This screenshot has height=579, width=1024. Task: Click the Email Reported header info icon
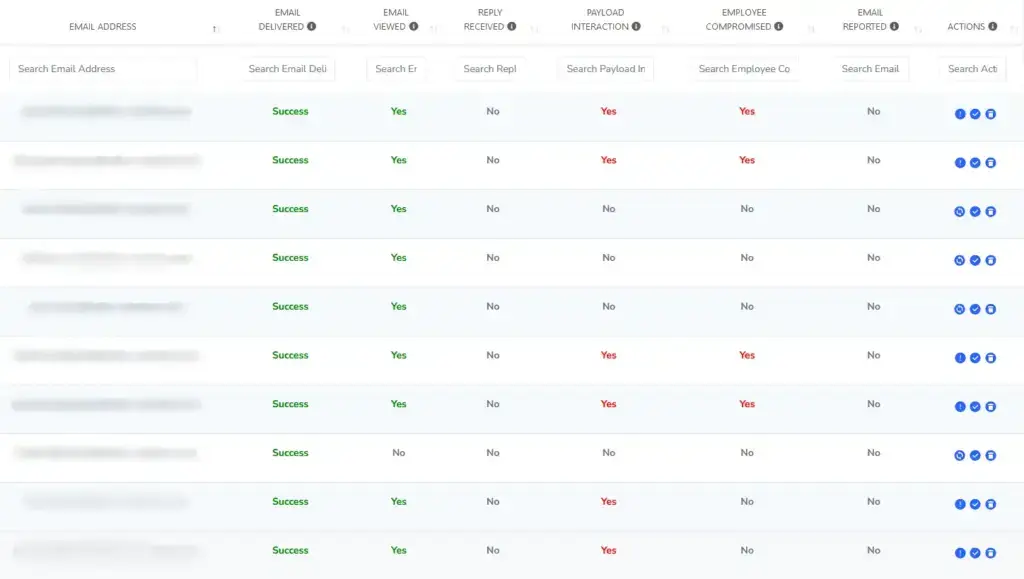coord(894,27)
